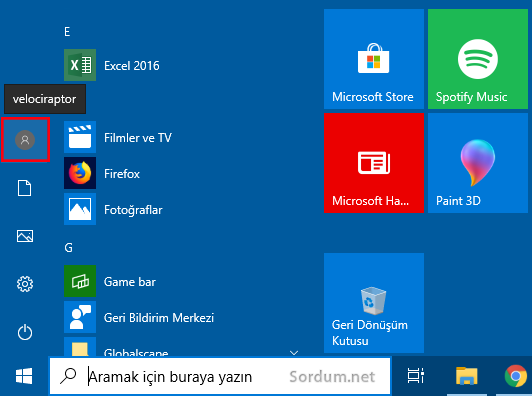
Task: Open Game bar app icon
Action: tap(80, 281)
